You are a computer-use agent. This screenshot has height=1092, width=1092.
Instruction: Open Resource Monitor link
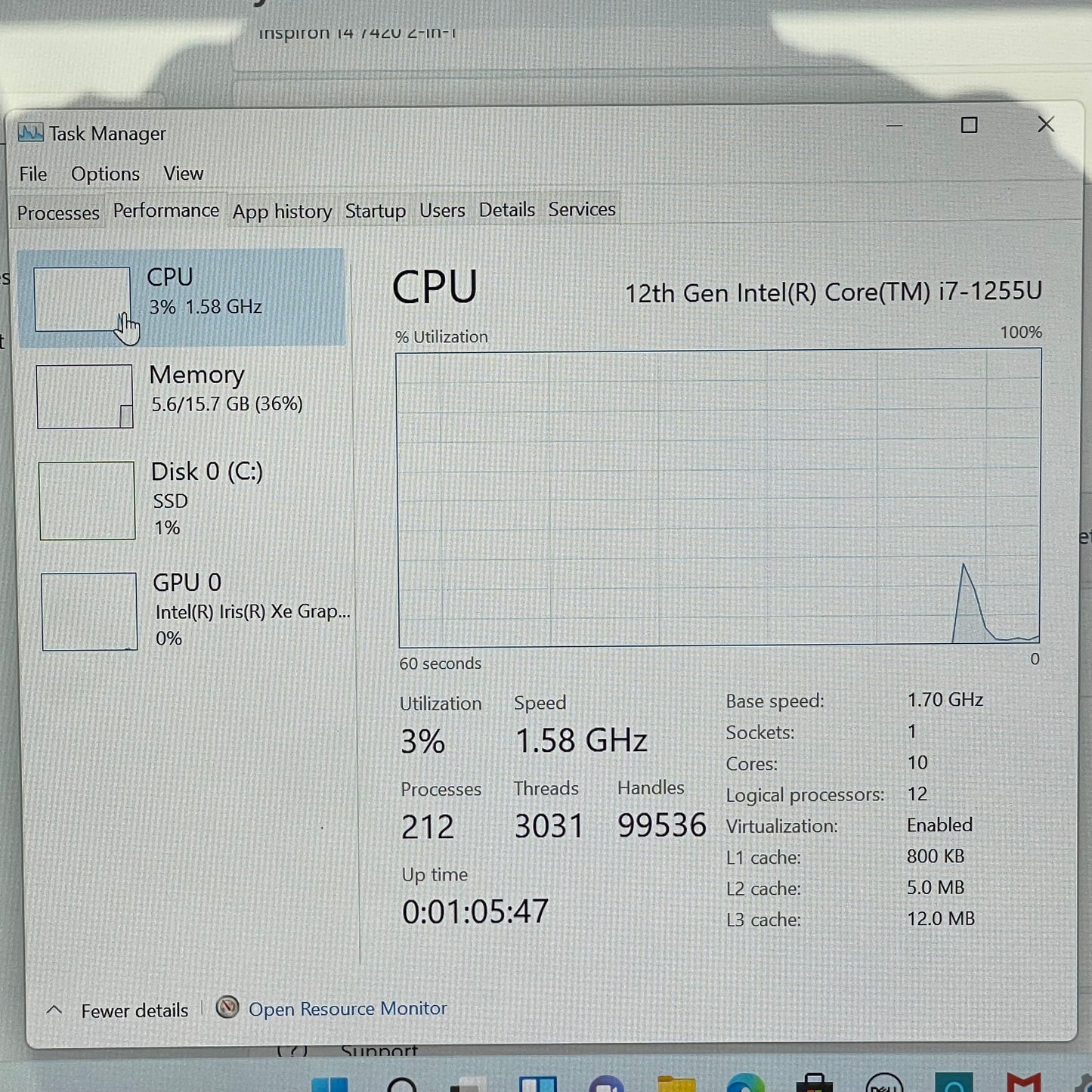click(x=348, y=1008)
